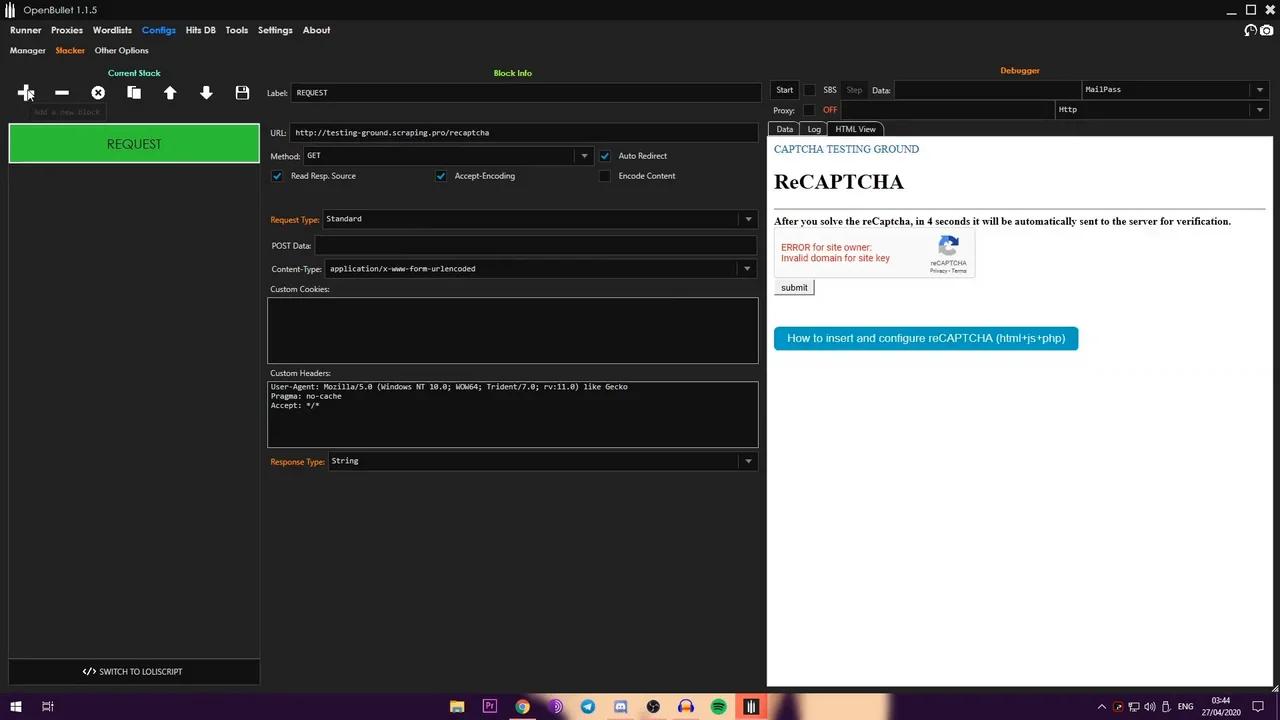The image size is (1280, 720).
Task: Clone the REQUEST block
Action: coord(134,92)
